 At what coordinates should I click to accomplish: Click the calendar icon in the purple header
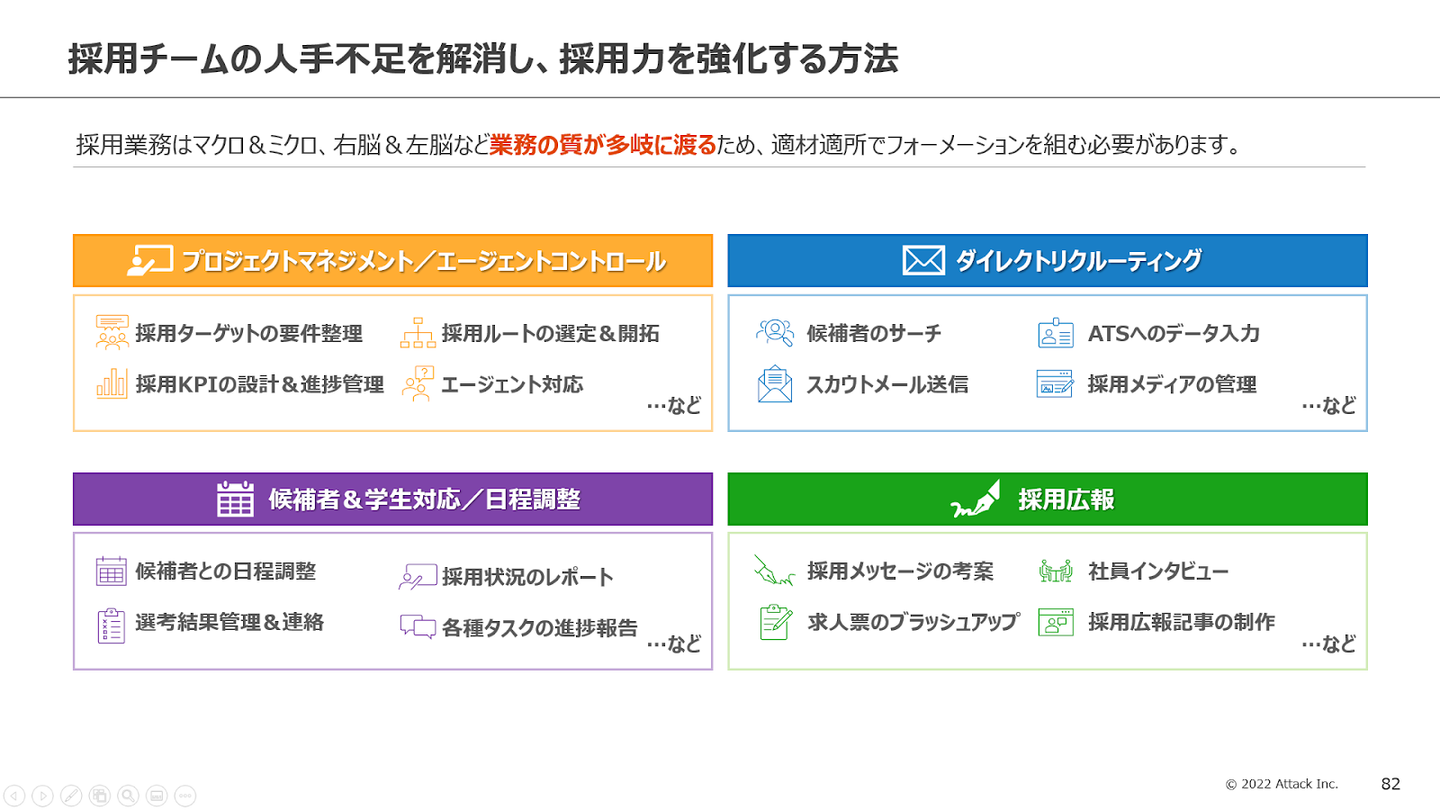(x=235, y=498)
